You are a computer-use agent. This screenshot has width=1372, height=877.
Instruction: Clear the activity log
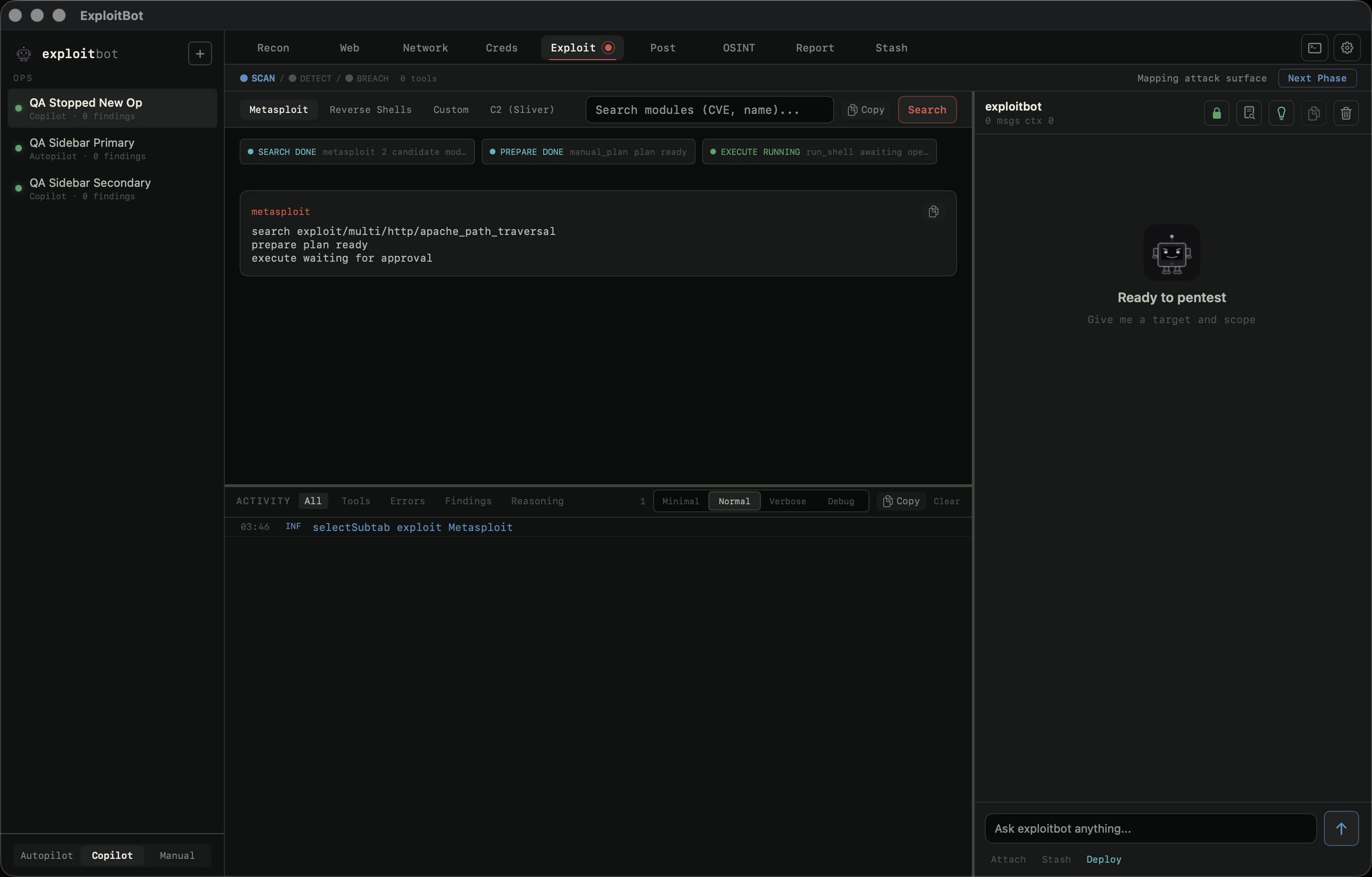(x=947, y=501)
